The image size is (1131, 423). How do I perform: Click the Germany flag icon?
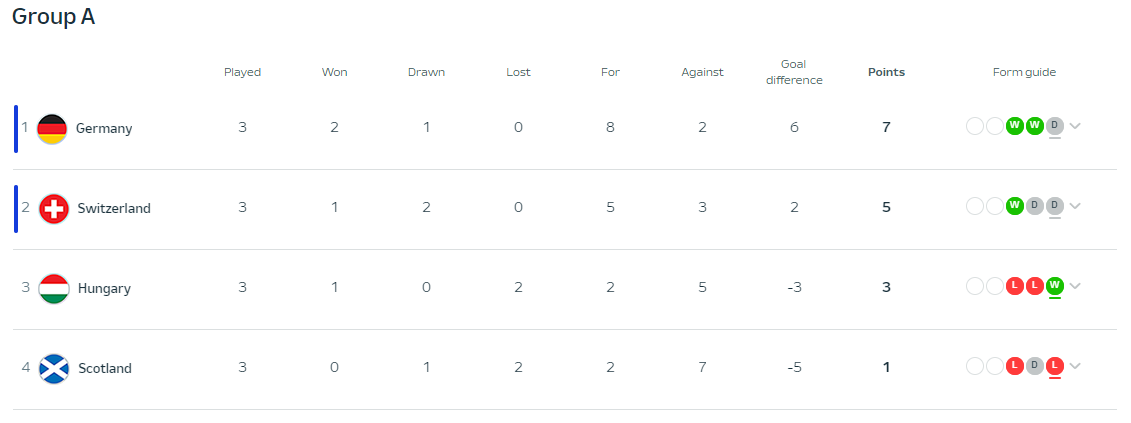click(x=52, y=128)
